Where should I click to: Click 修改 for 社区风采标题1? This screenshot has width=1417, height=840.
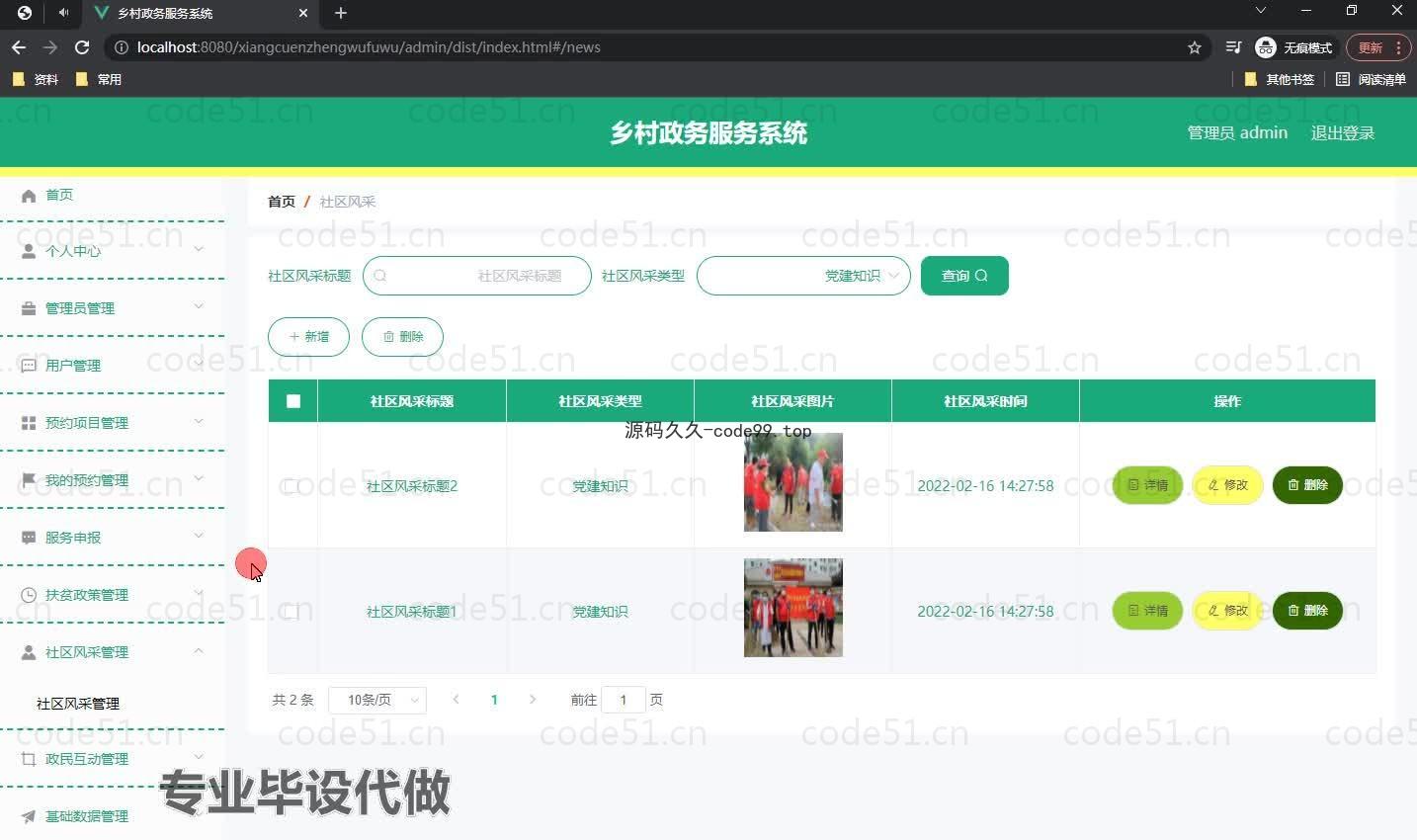[1228, 611]
